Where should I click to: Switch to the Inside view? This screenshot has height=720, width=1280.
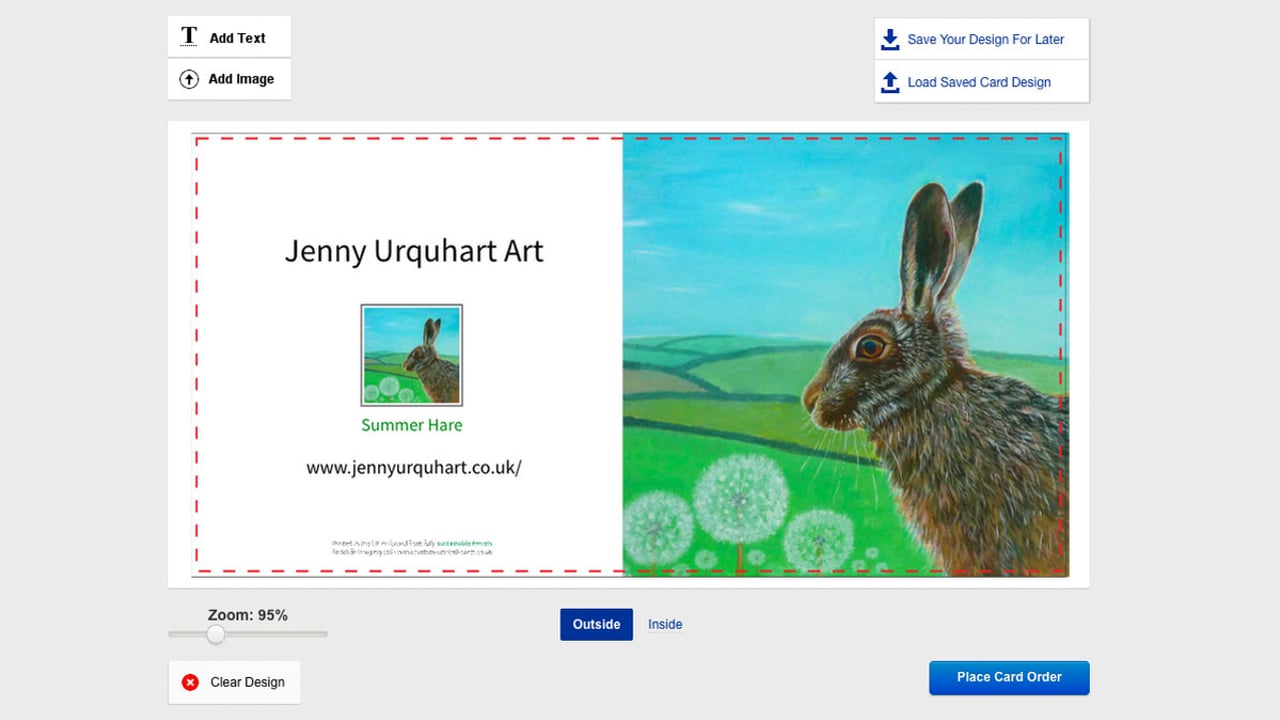coord(665,624)
